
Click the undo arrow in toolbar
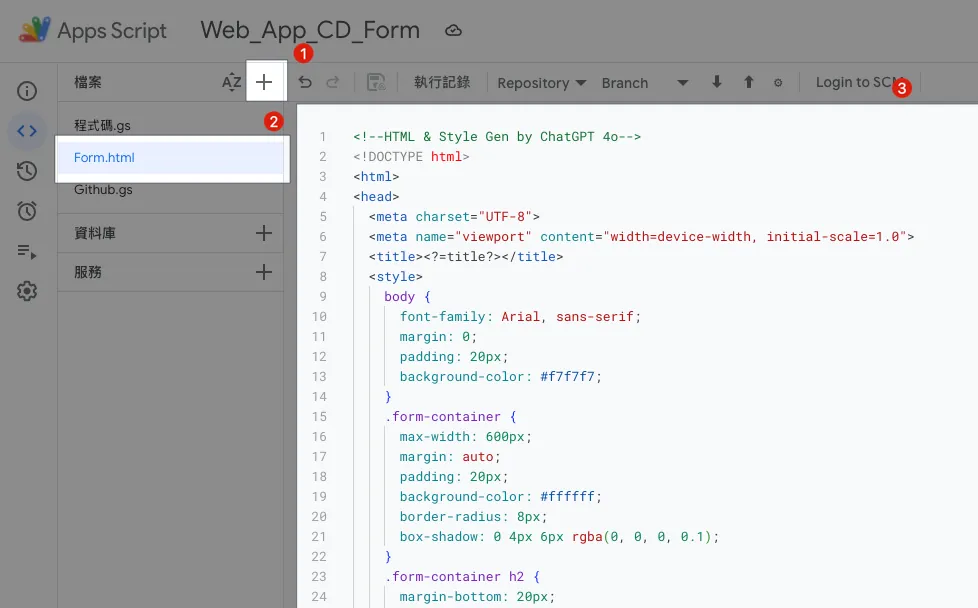(305, 82)
